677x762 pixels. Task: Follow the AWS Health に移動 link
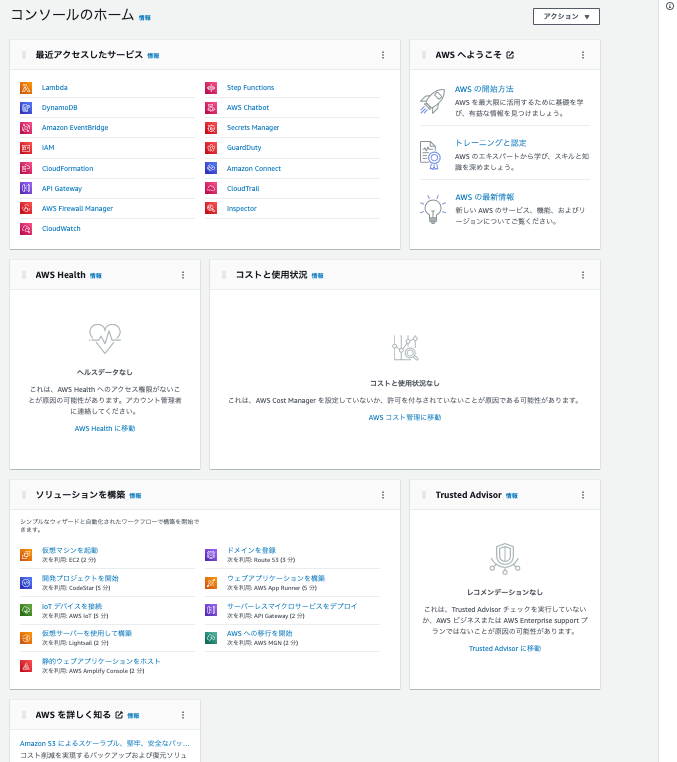[105, 428]
